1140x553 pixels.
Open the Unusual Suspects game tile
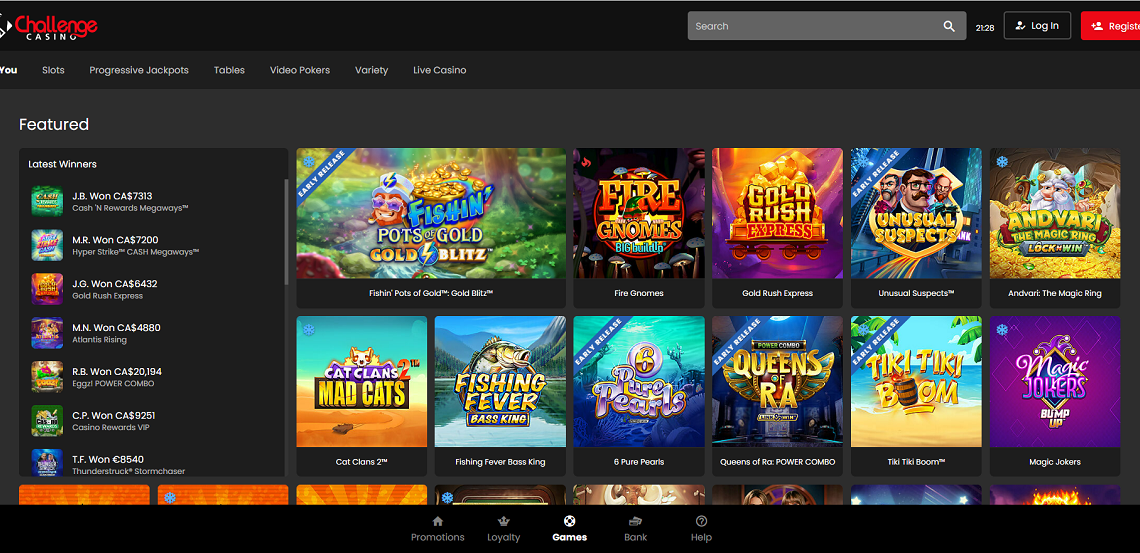point(916,228)
